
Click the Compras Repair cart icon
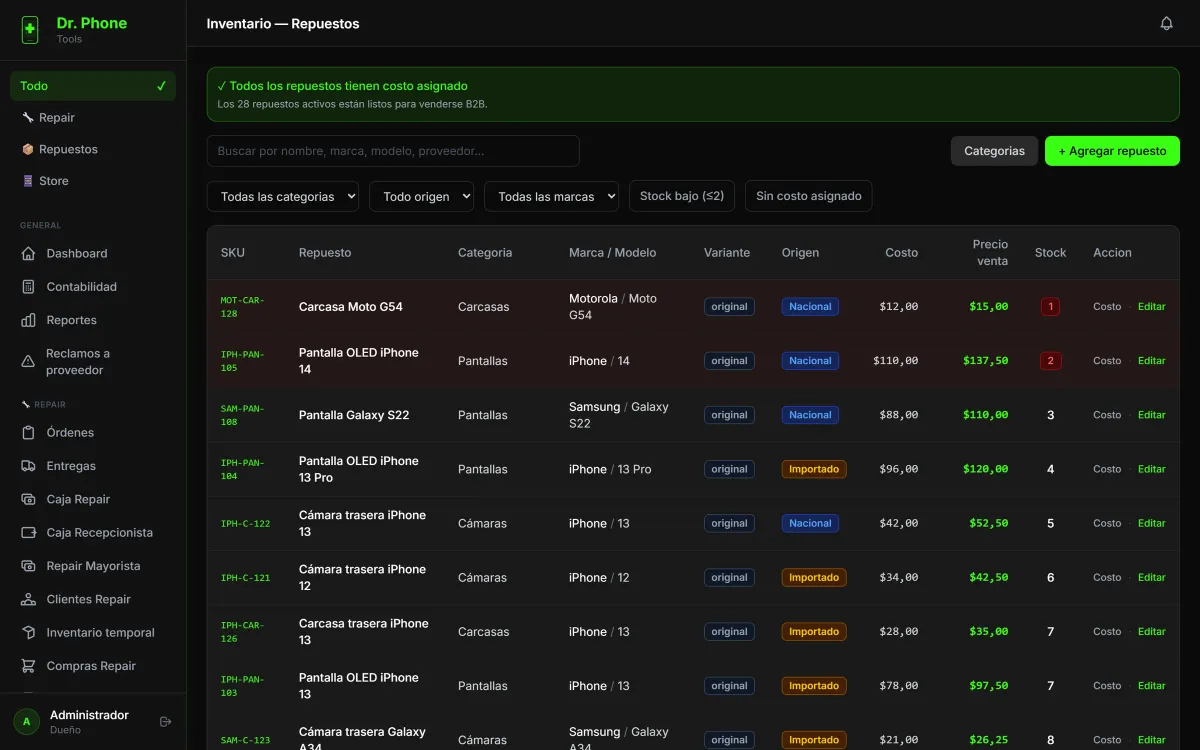pos(28,666)
